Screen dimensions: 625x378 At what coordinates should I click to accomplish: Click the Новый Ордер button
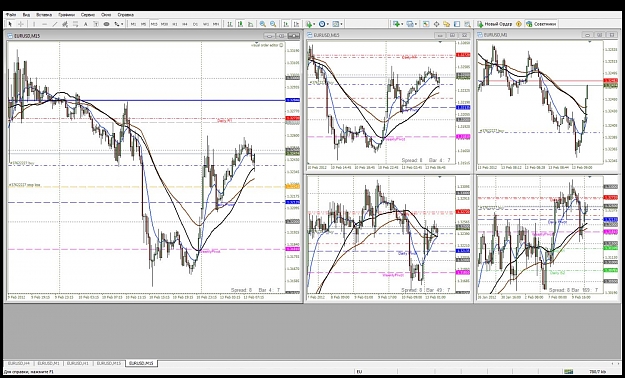(495, 24)
